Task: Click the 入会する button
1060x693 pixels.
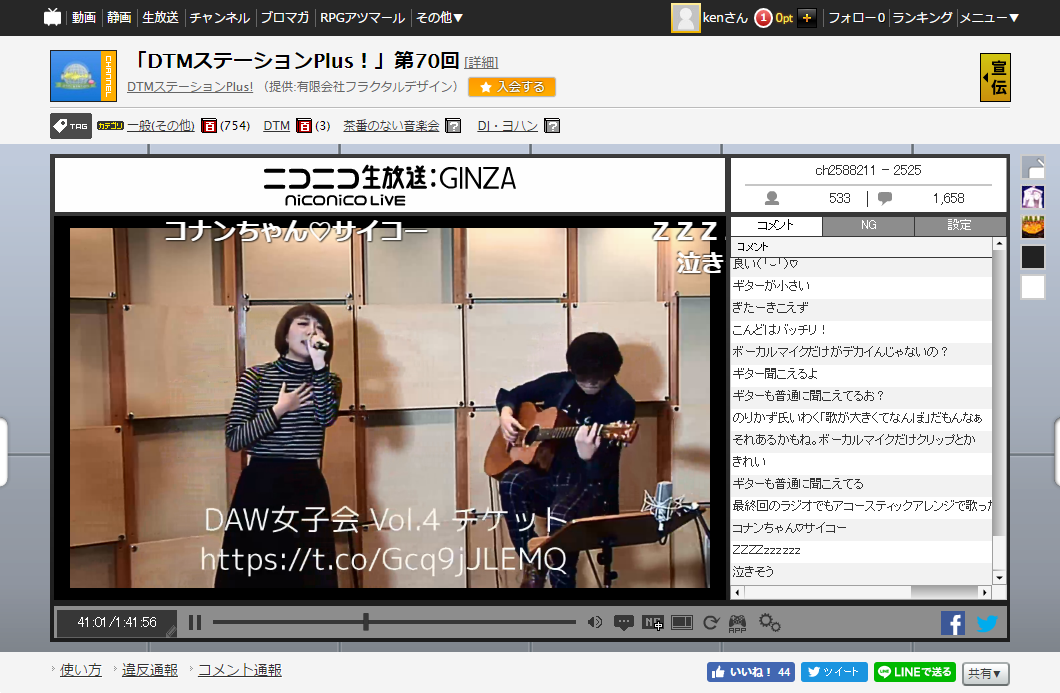Action: click(x=512, y=87)
